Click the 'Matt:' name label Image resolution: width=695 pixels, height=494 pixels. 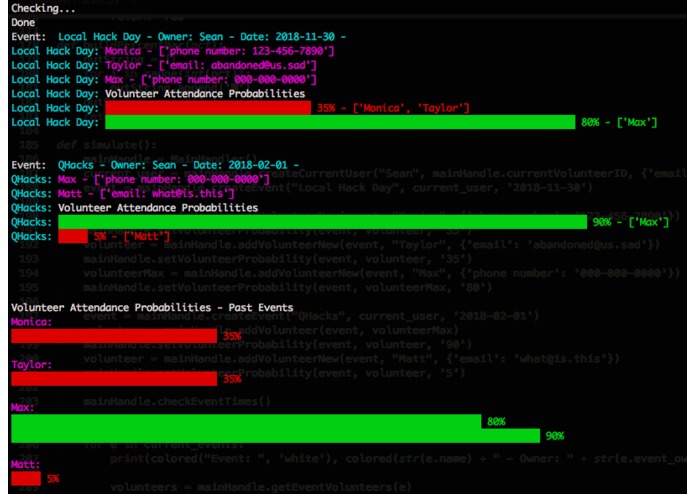click(26, 464)
